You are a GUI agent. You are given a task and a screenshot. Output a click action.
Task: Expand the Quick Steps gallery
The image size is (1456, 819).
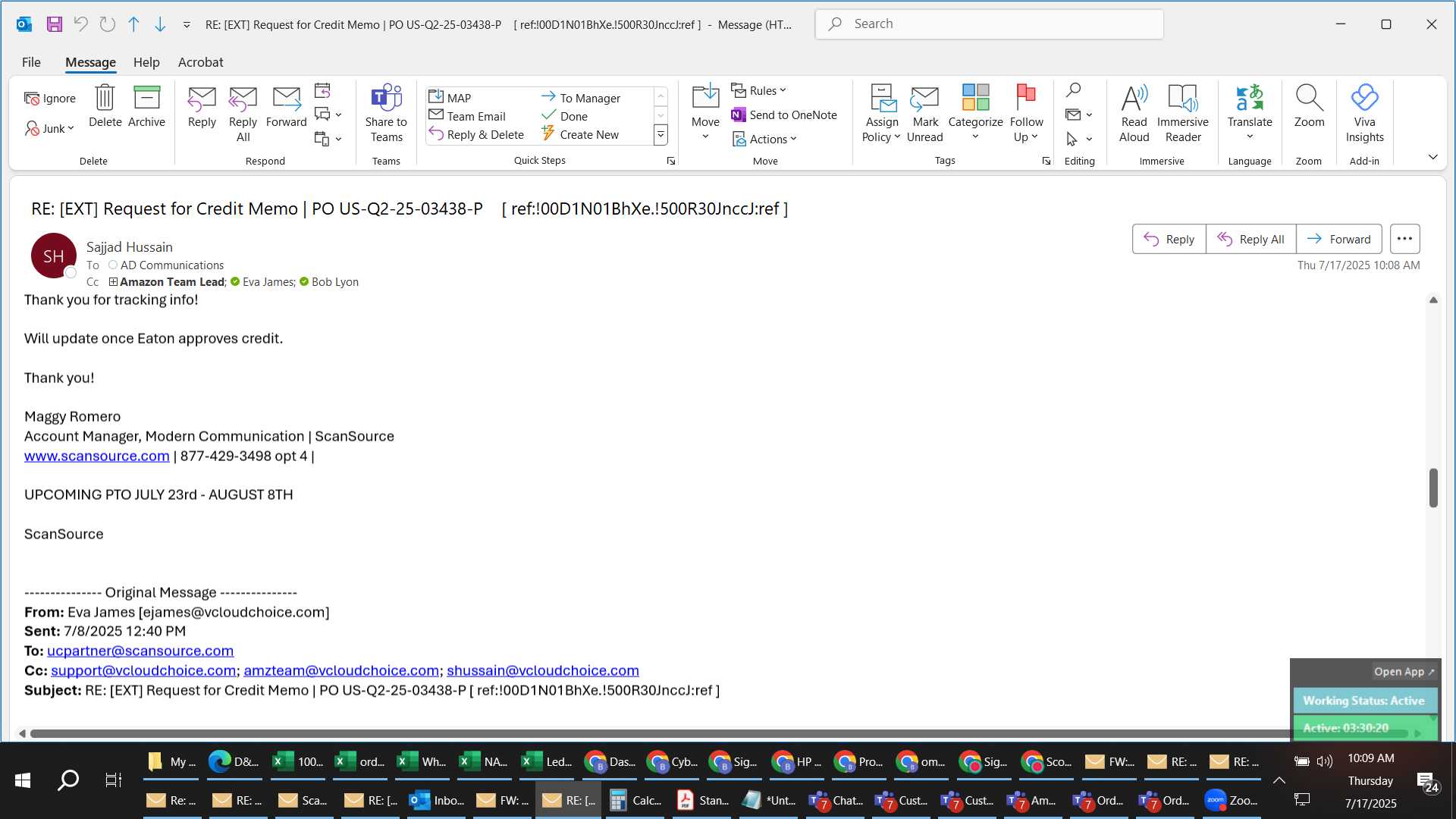(661, 135)
